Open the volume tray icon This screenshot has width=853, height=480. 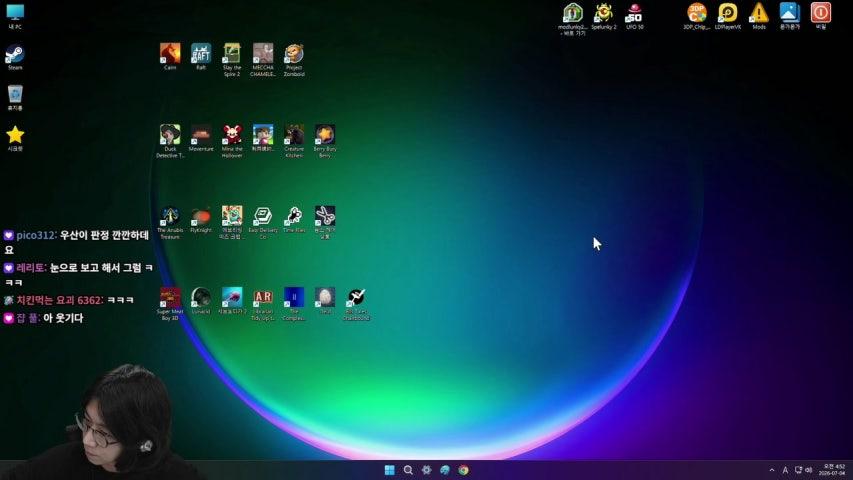[x=808, y=470]
